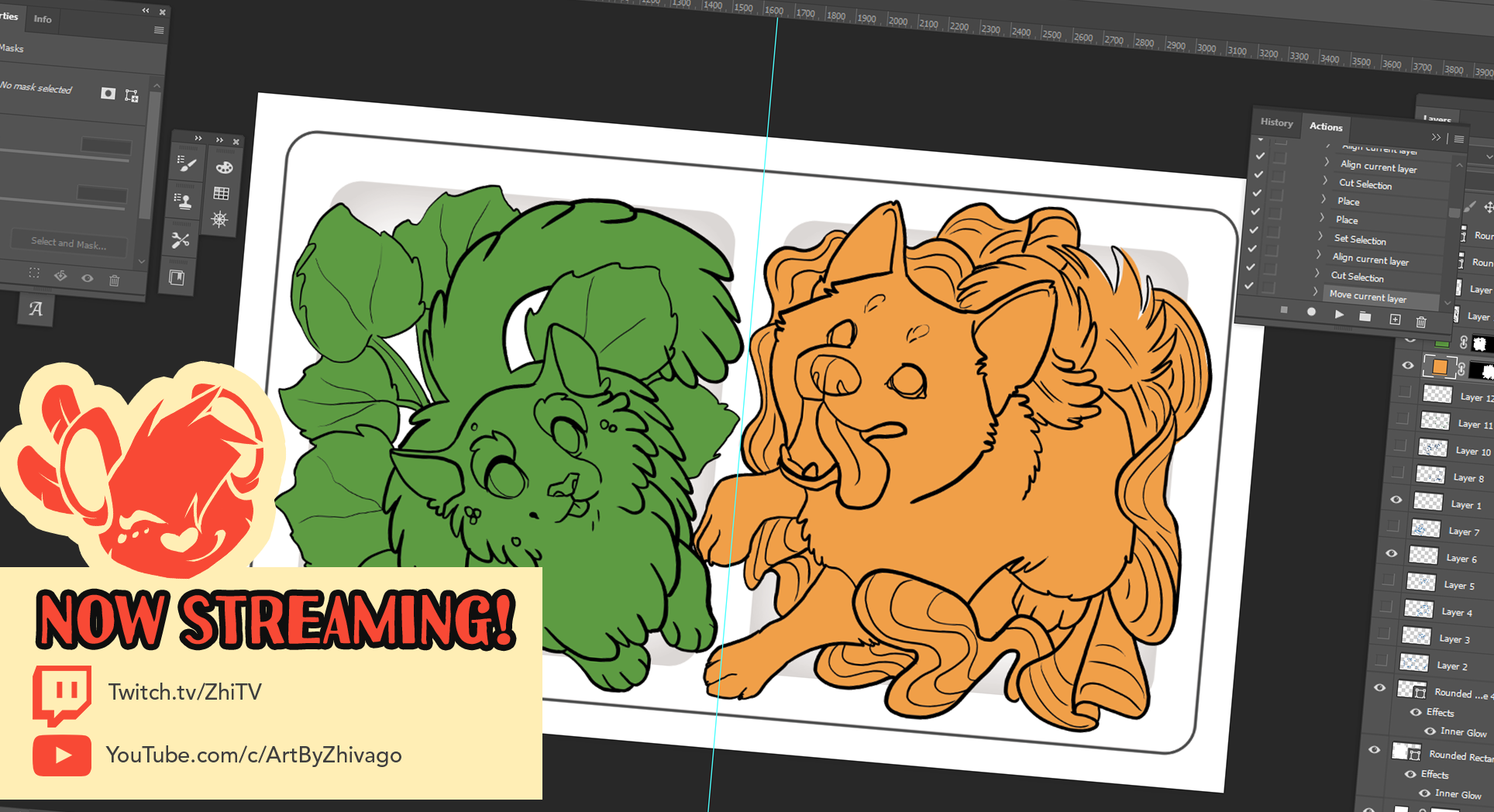The width and height of the screenshot is (1494, 812).
Task: Click the Masks heading in Properties
Action: tap(12, 48)
